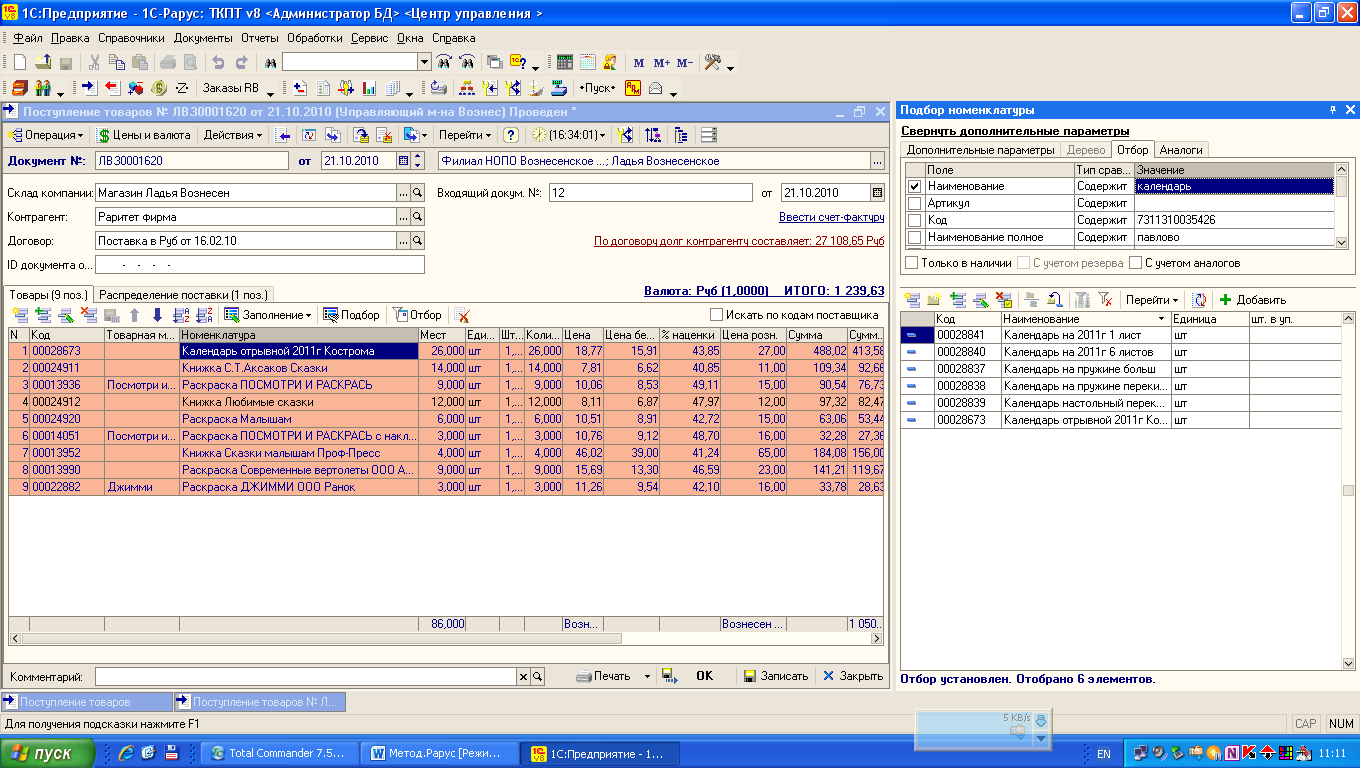Open the calendar icon in main toolbar
Image resolution: width=1360 pixels, height=768 pixels.
[588, 62]
